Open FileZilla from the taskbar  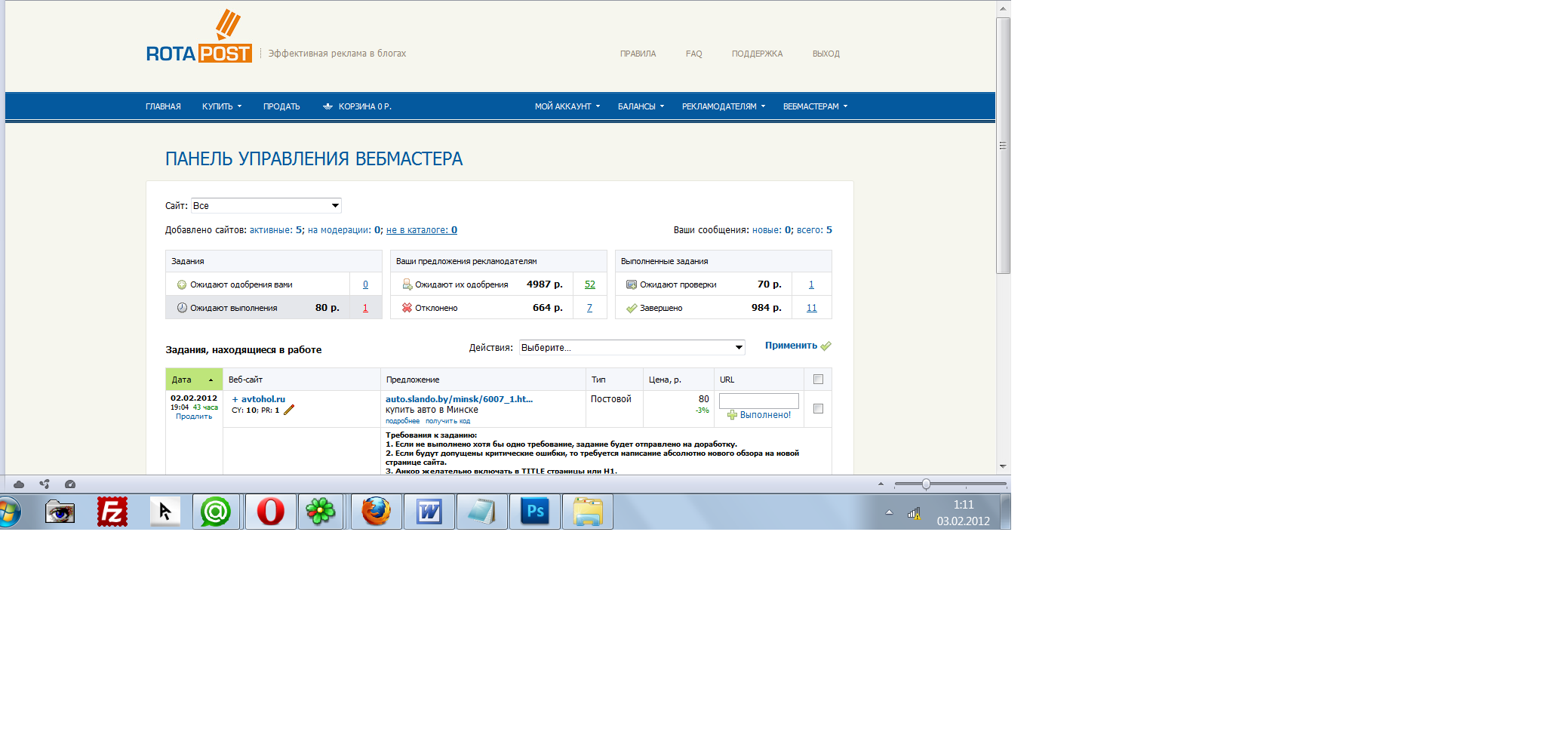click(112, 512)
